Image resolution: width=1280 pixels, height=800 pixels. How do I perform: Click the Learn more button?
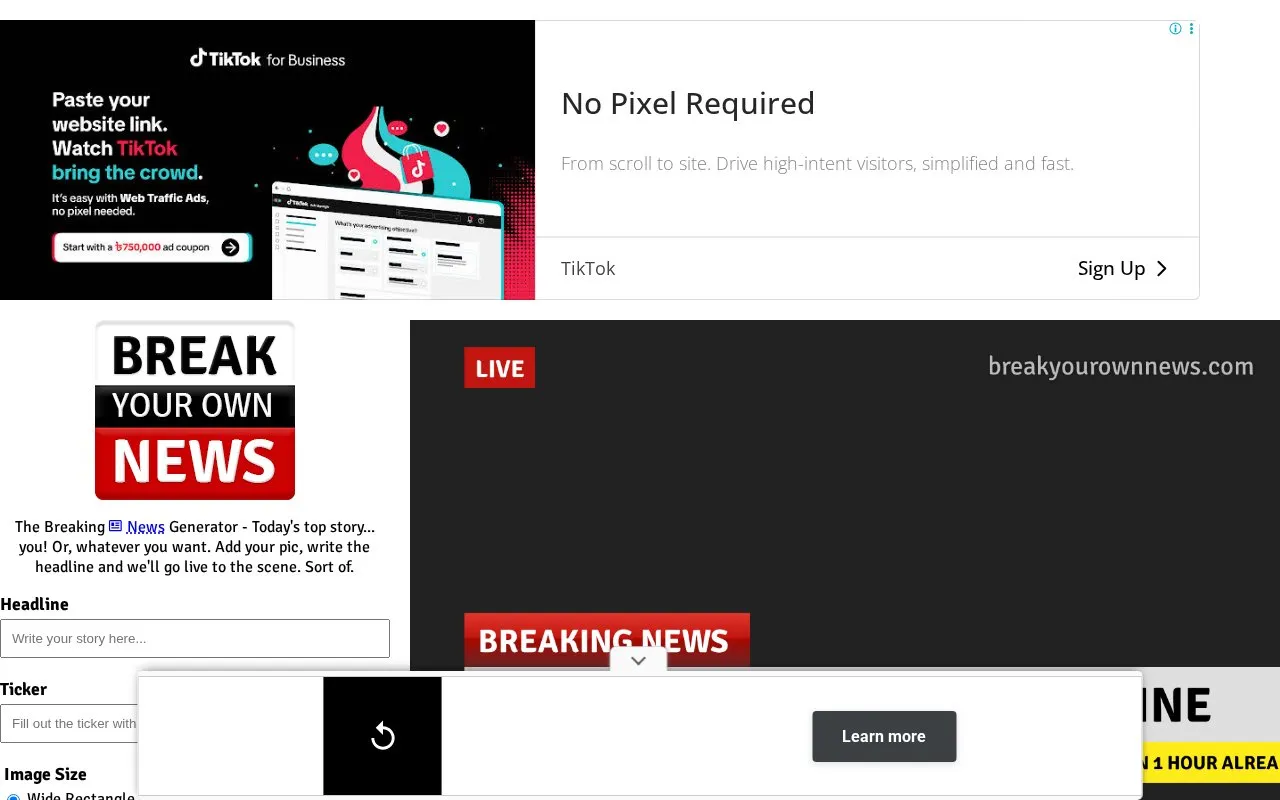click(884, 736)
